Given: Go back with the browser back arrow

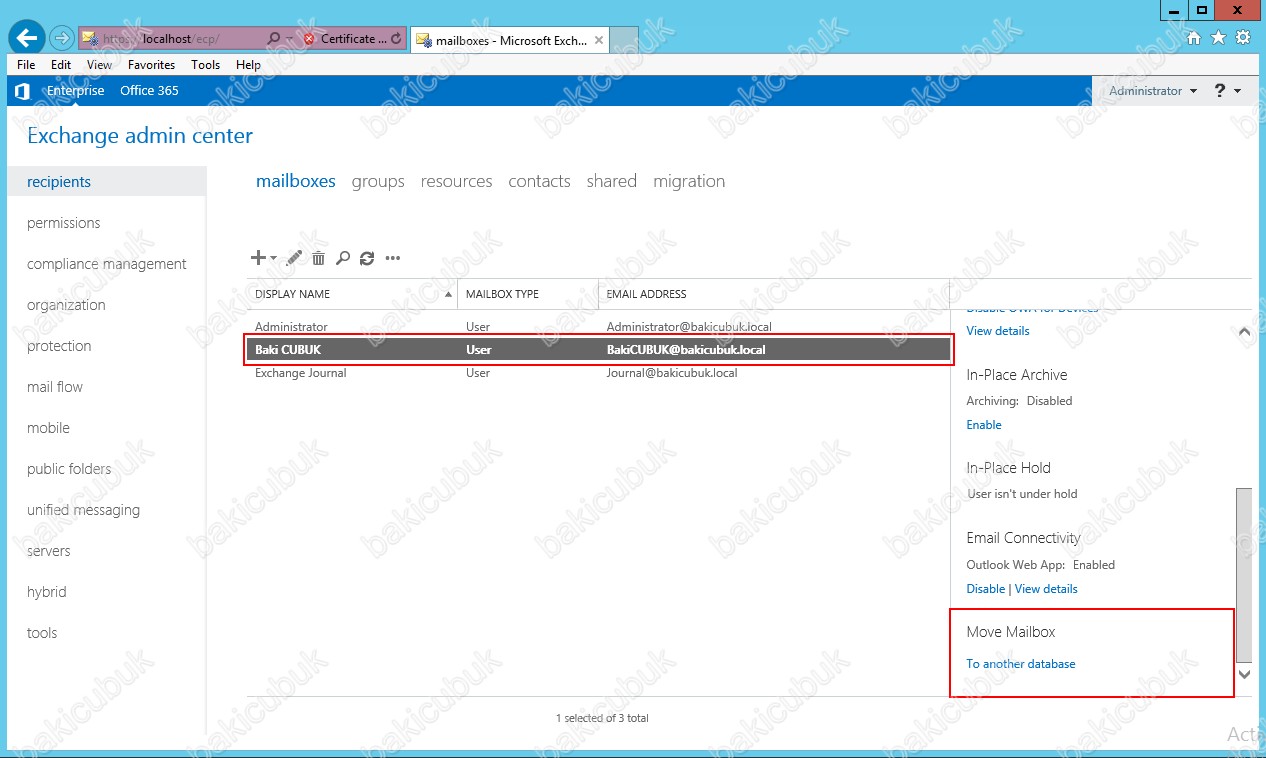Looking at the screenshot, I should coord(27,38).
